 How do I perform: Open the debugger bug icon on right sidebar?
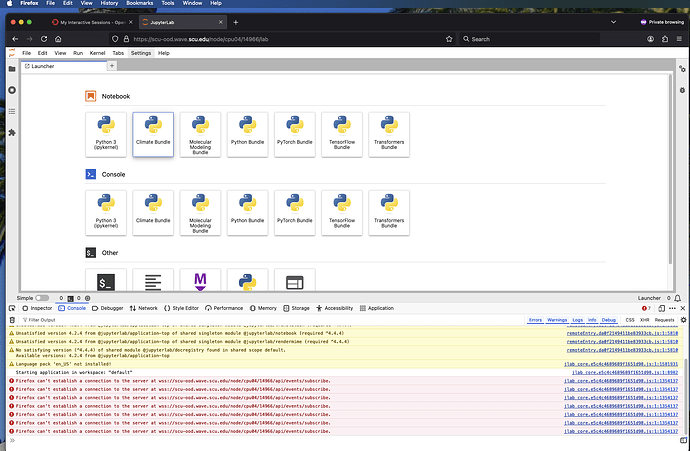(x=682, y=90)
